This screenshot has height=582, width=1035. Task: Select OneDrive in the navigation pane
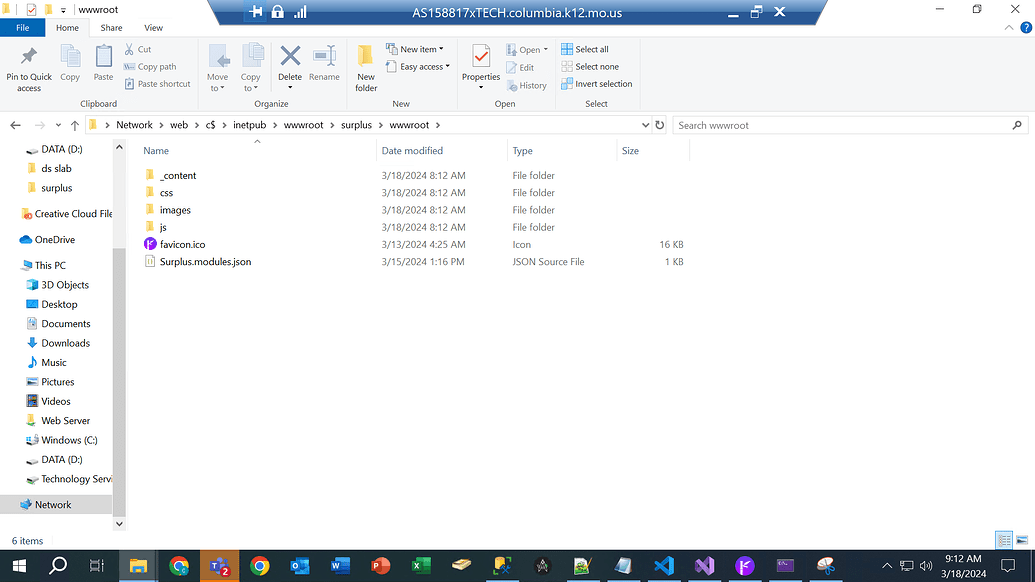click(x=56, y=240)
